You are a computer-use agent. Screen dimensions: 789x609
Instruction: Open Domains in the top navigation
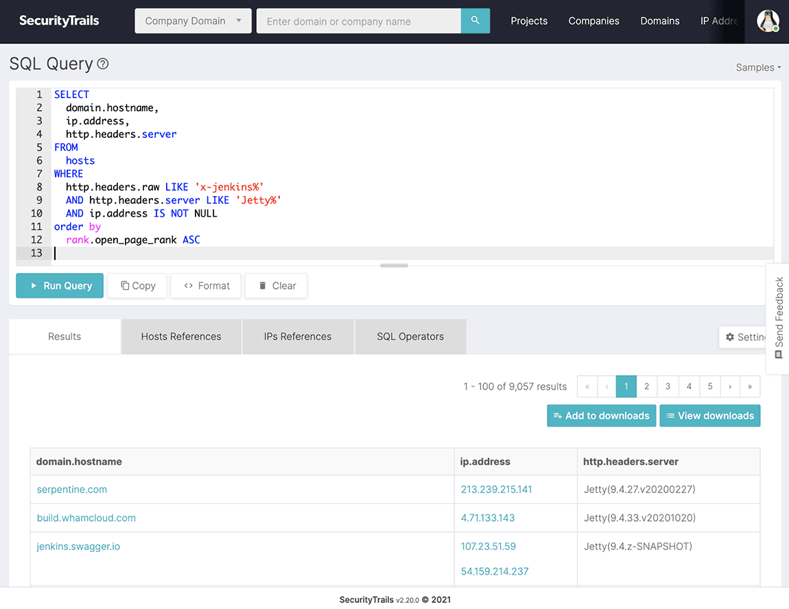coord(660,21)
